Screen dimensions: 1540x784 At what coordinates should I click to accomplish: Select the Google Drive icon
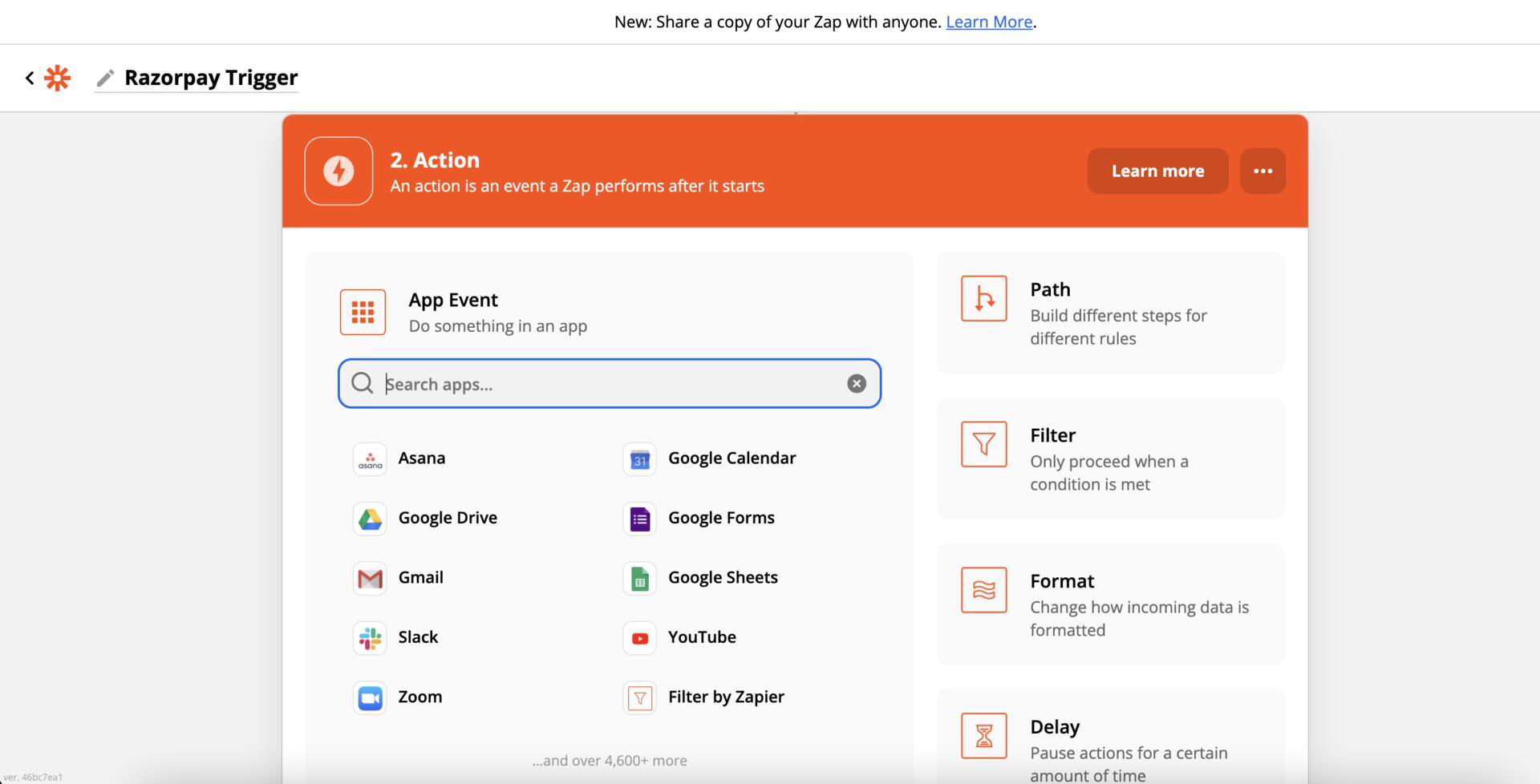click(370, 519)
